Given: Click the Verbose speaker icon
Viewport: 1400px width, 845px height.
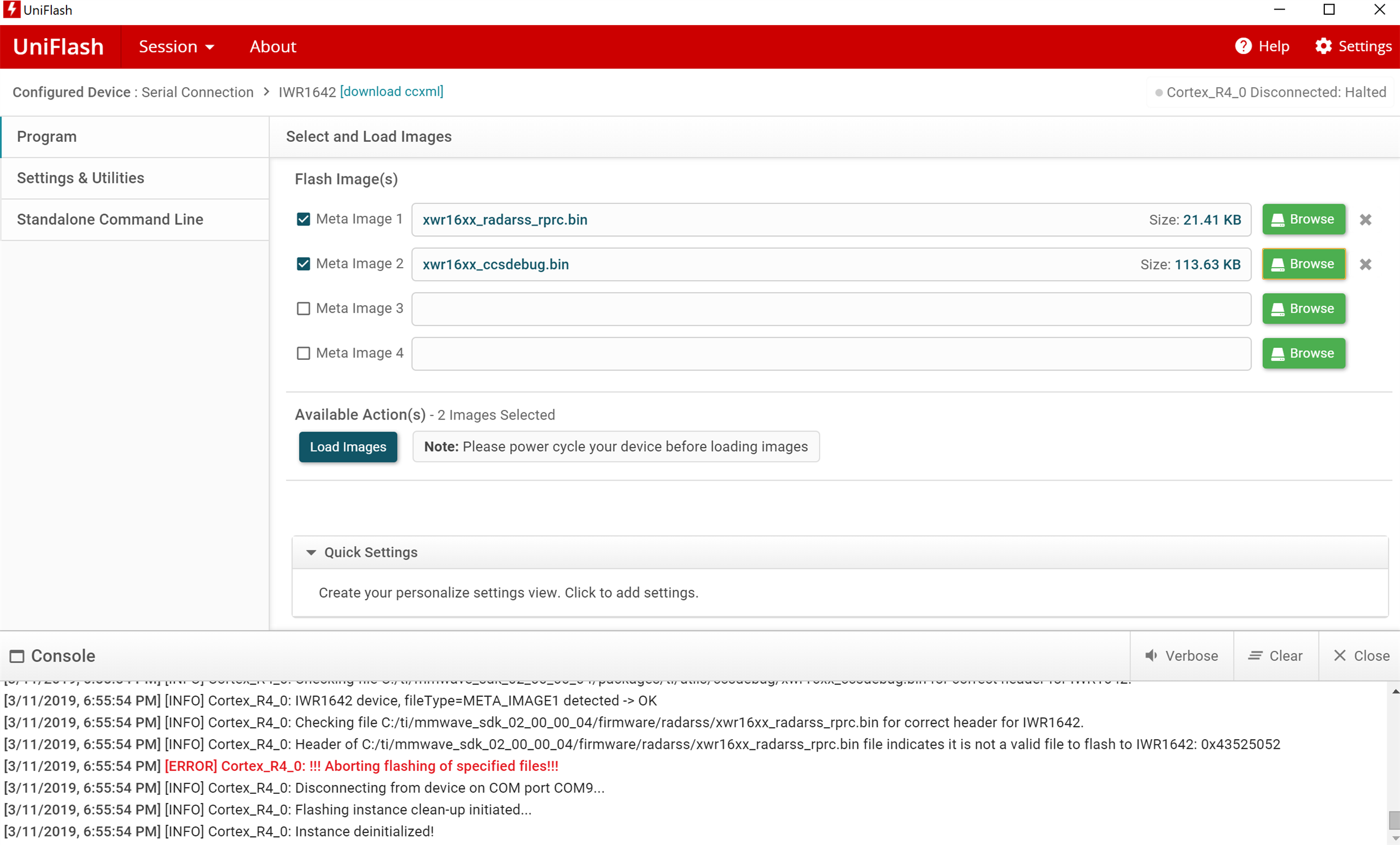Looking at the screenshot, I should coord(1151,655).
